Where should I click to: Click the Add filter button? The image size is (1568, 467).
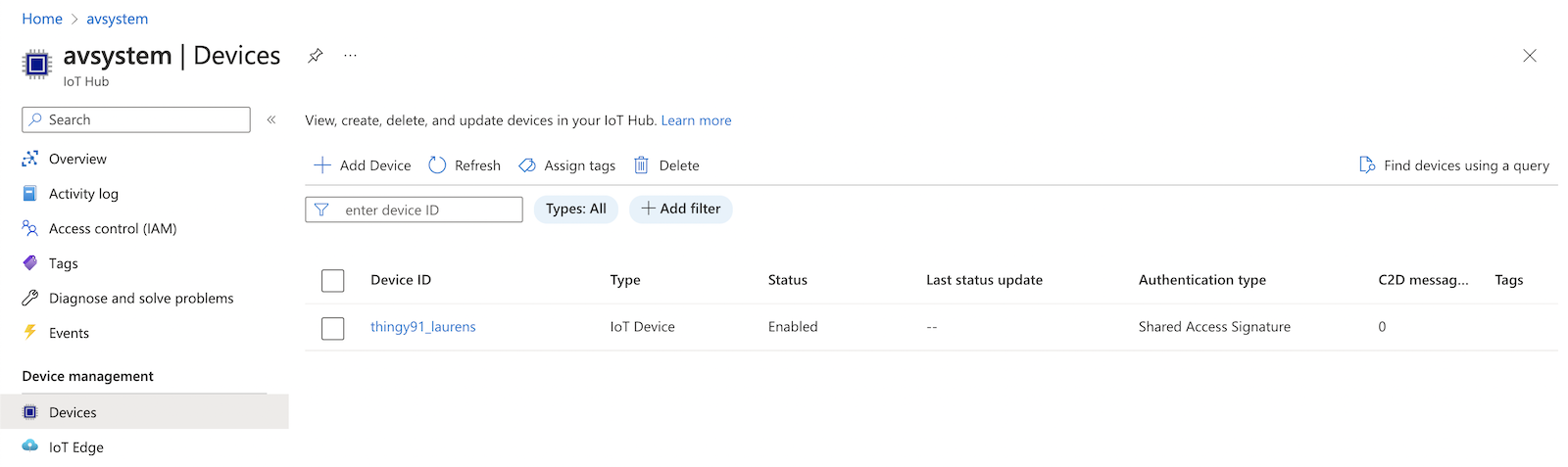[x=681, y=209]
